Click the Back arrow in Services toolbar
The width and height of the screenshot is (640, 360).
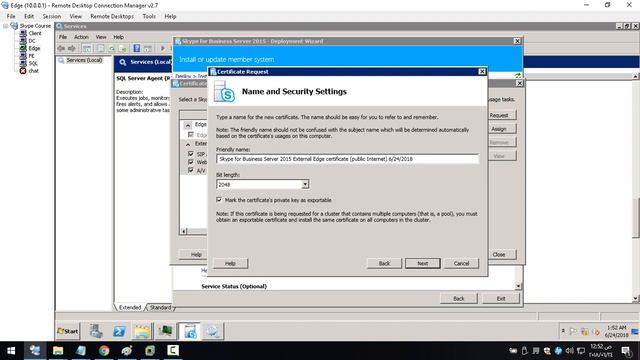tap(61, 48)
